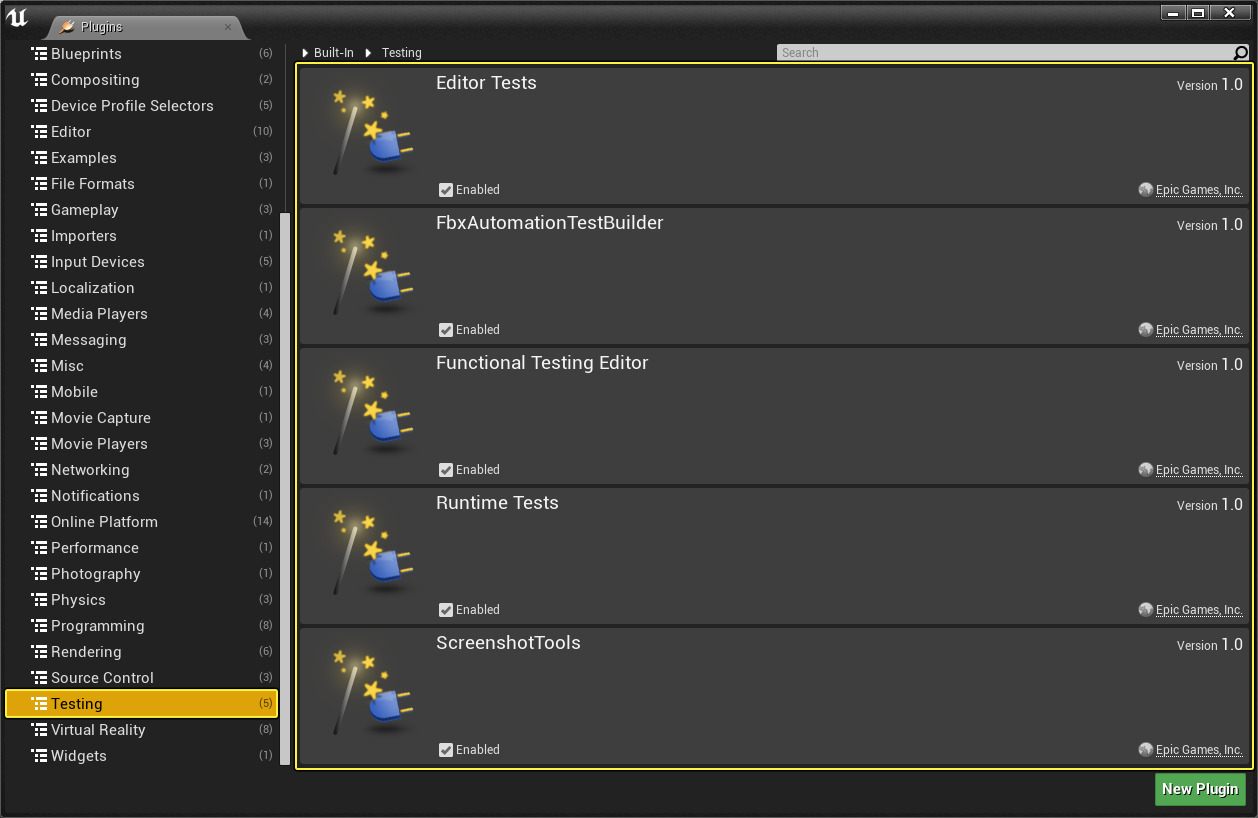Click the list icon beside Rendering

39,652
